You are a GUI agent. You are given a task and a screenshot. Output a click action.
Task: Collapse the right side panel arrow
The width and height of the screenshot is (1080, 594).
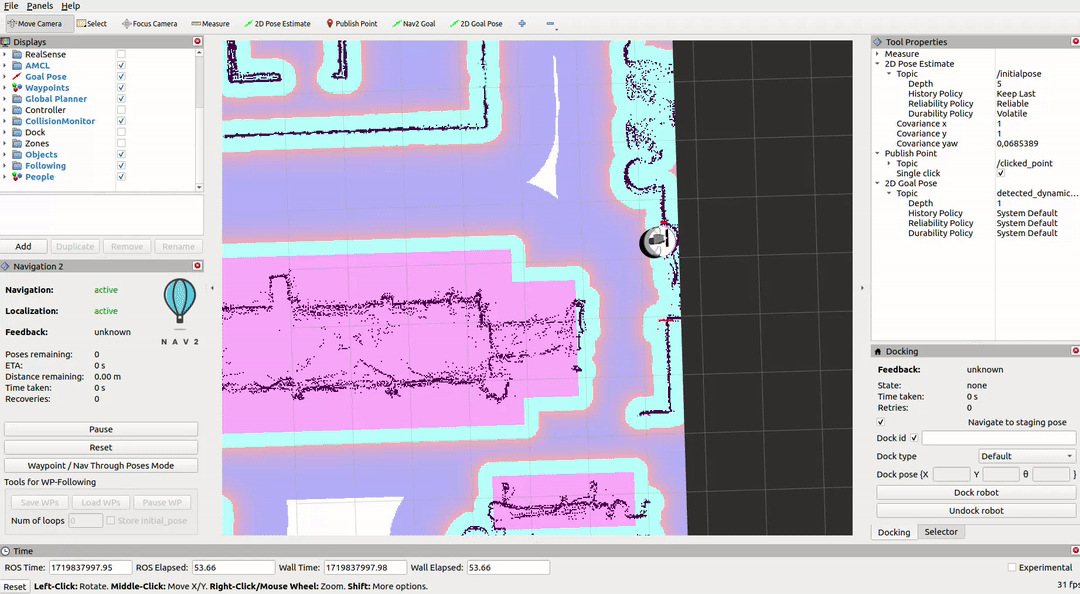point(862,288)
